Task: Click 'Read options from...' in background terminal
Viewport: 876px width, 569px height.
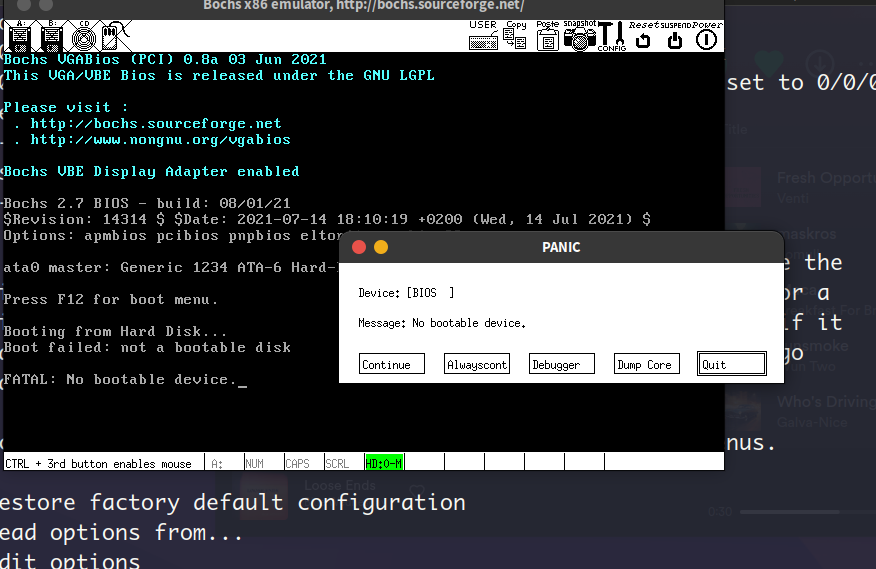Action: click(121, 533)
